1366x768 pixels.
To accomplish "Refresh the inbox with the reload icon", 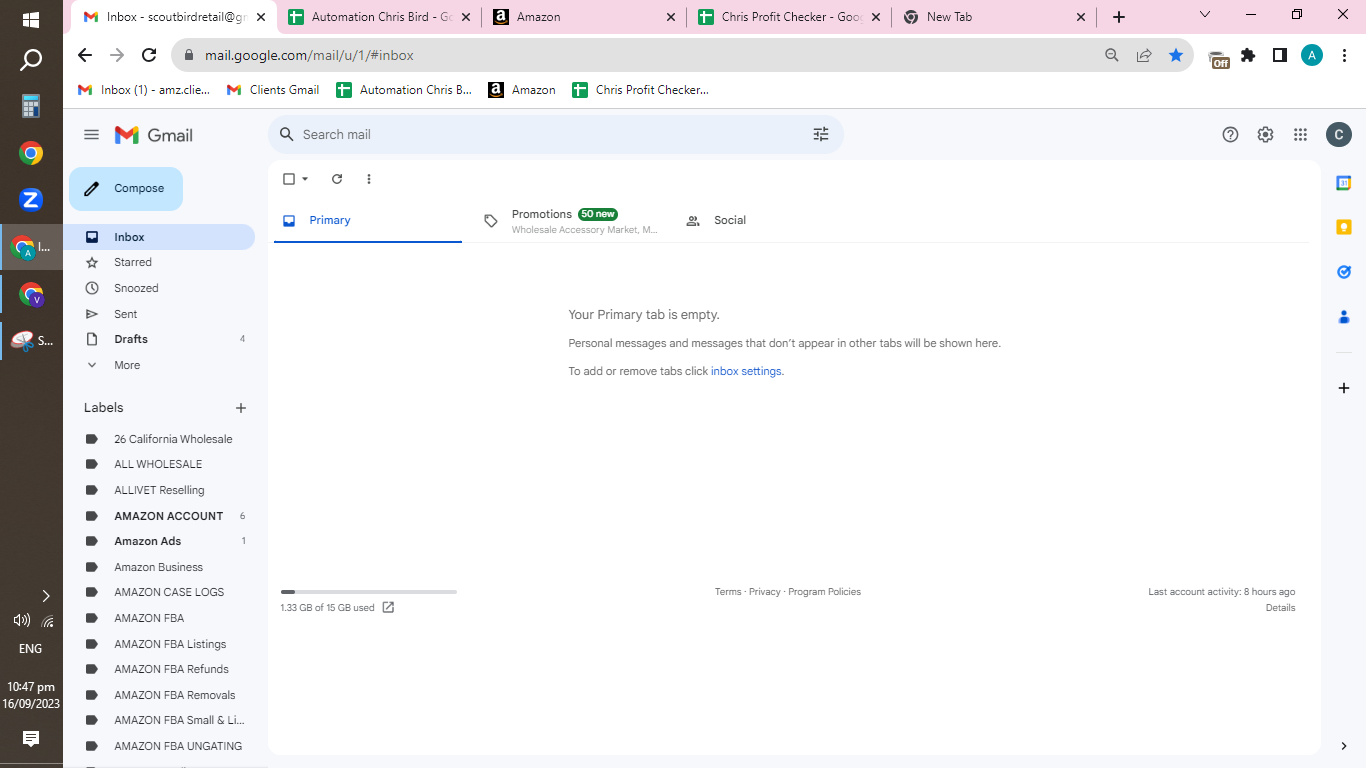I will tap(337, 179).
